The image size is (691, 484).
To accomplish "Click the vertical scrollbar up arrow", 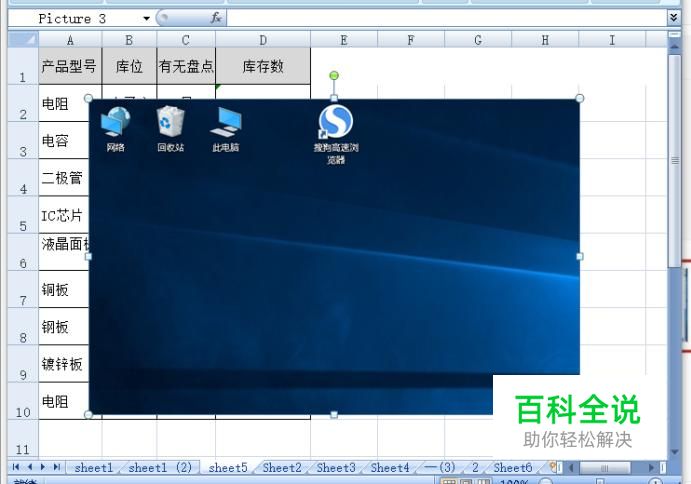I will pos(674,45).
